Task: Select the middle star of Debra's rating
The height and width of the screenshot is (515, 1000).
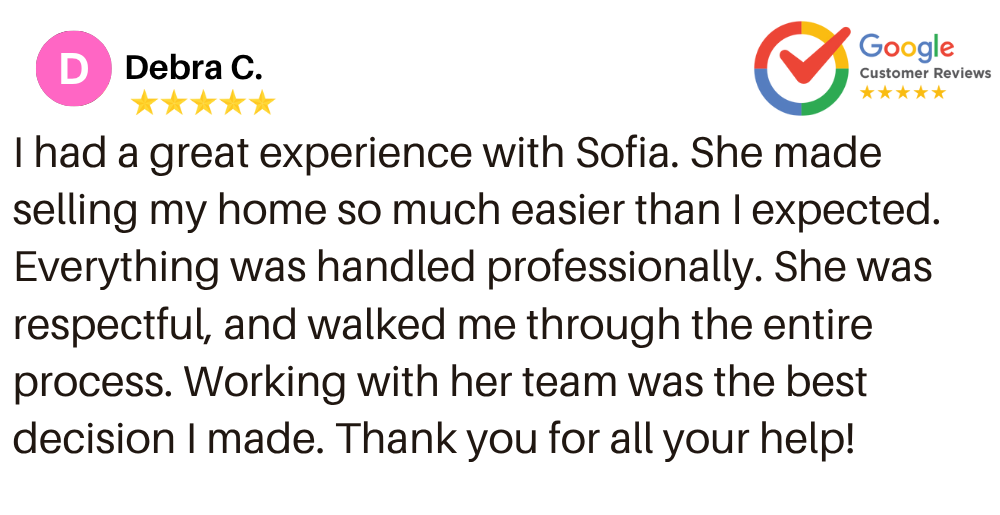Action: pos(203,103)
